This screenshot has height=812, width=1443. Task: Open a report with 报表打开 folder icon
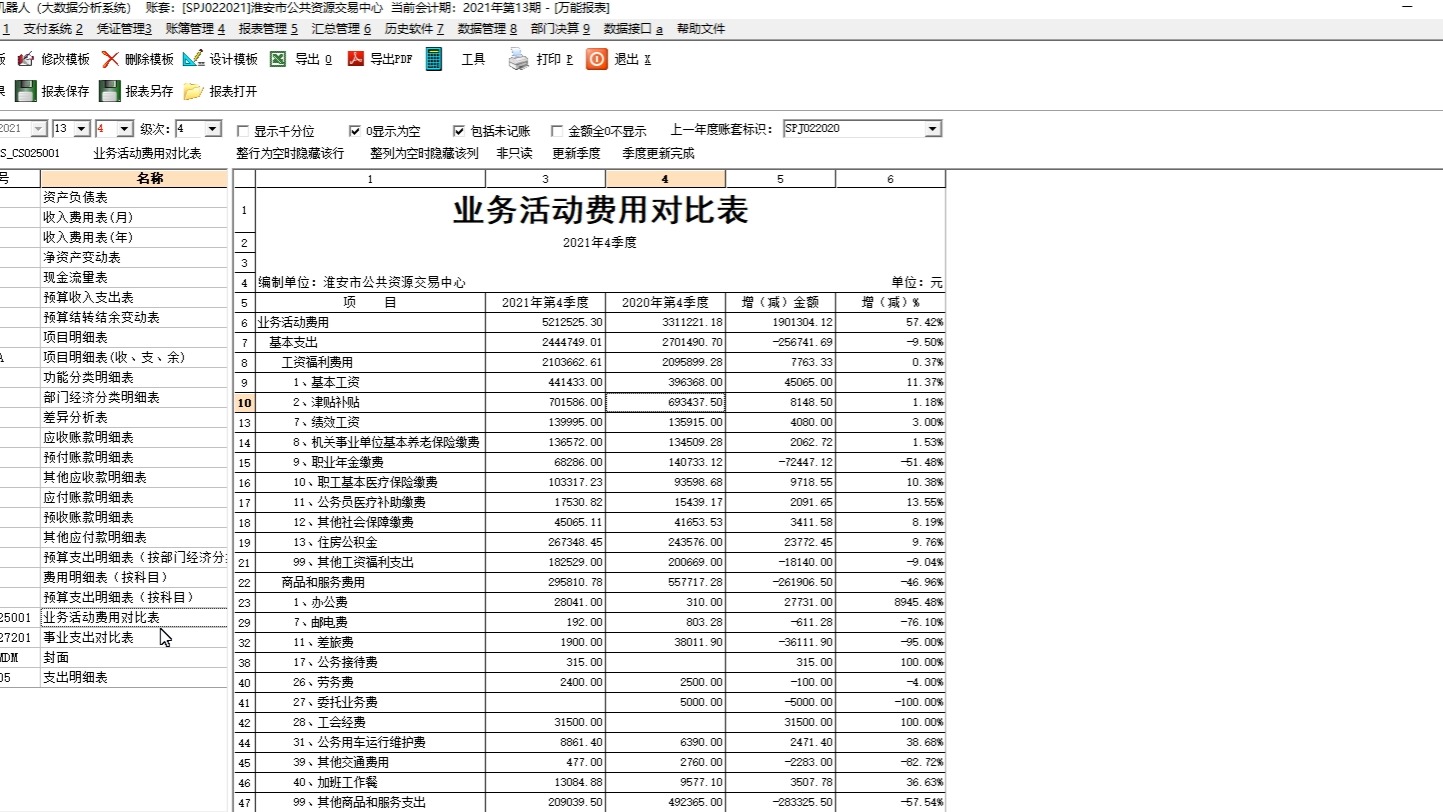point(194,91)
